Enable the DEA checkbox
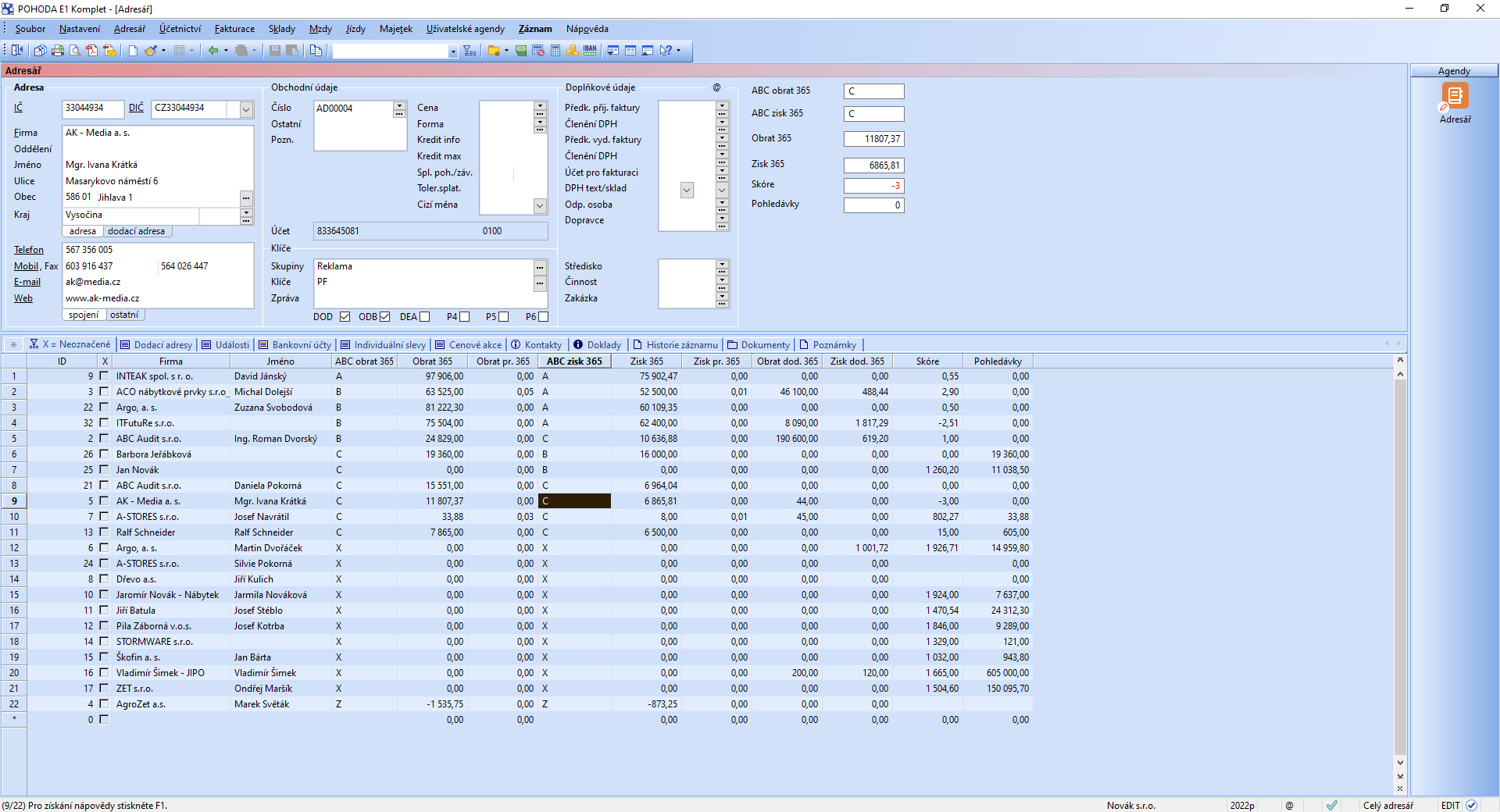 tap(424, 316)
